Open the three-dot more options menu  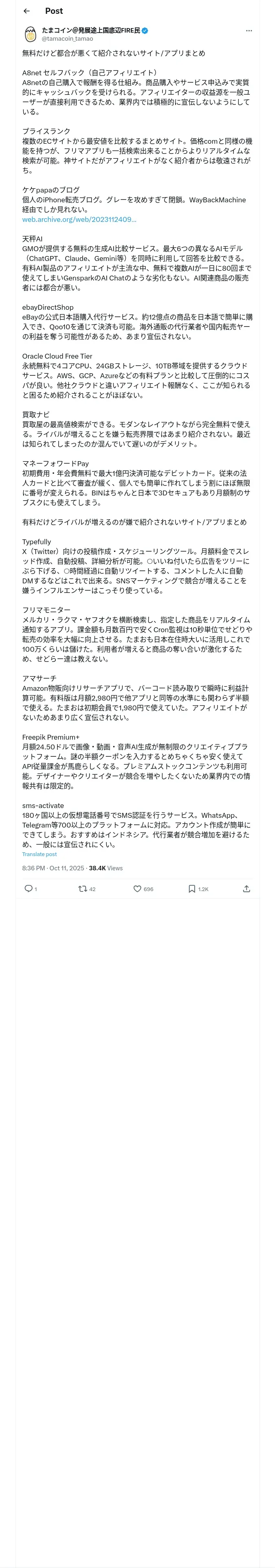249,31
